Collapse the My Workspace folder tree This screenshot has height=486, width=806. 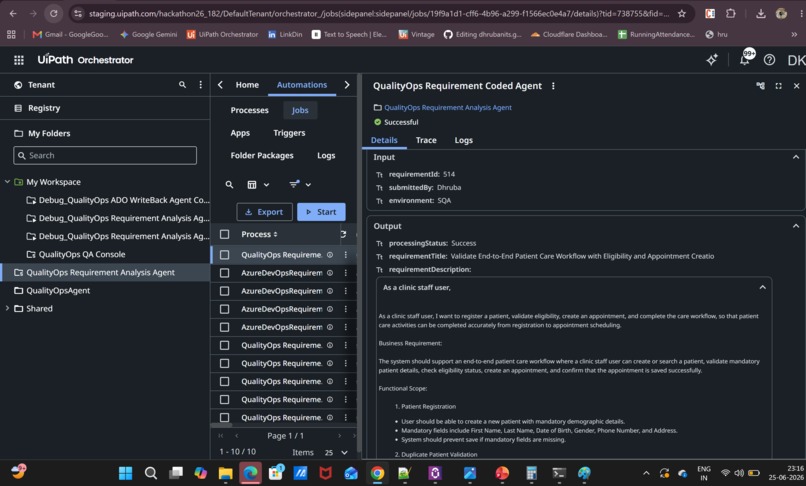pos(7,182)
